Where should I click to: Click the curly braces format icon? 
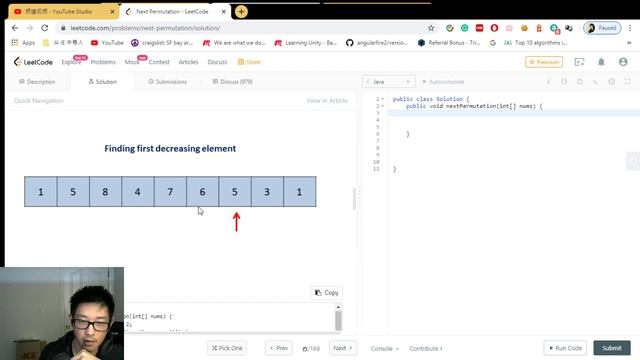coord(564,82)
